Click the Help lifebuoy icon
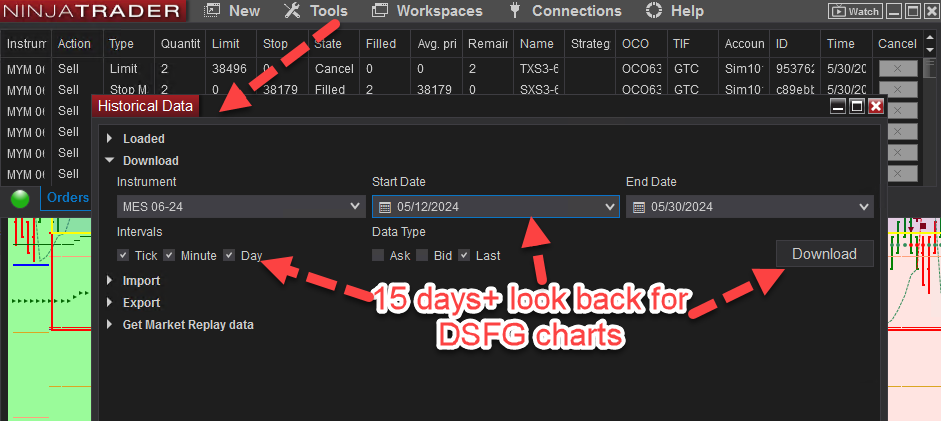Screen dimensions: 941x421 click(654, 11)
